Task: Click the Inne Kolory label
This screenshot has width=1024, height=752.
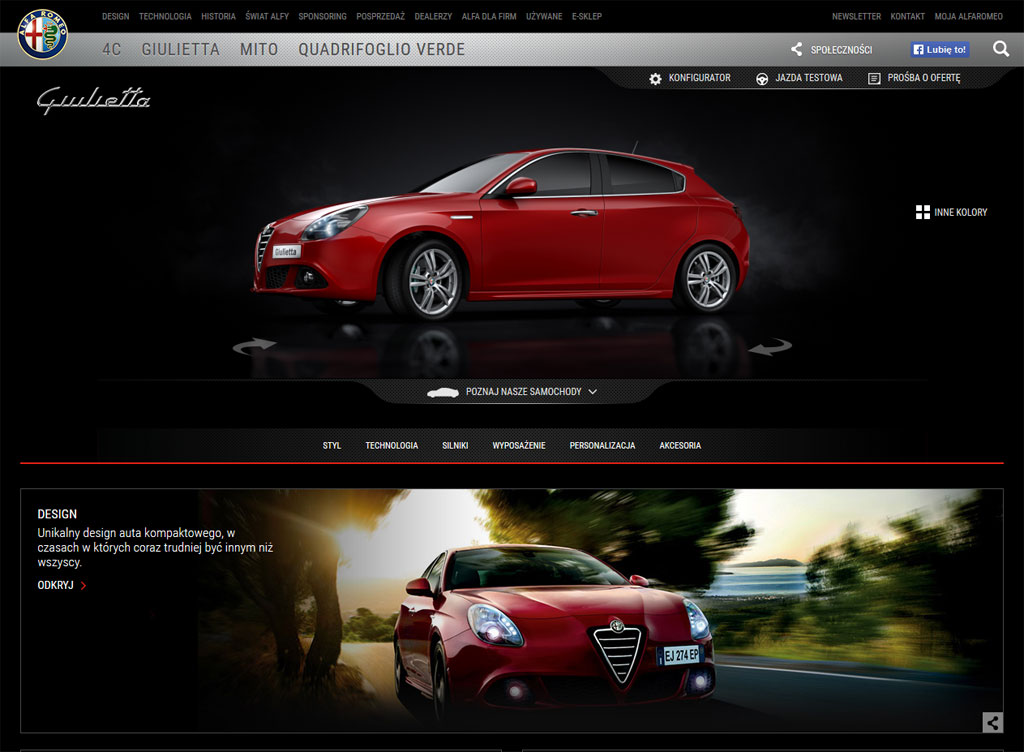Action: click(x=961, y=212)
